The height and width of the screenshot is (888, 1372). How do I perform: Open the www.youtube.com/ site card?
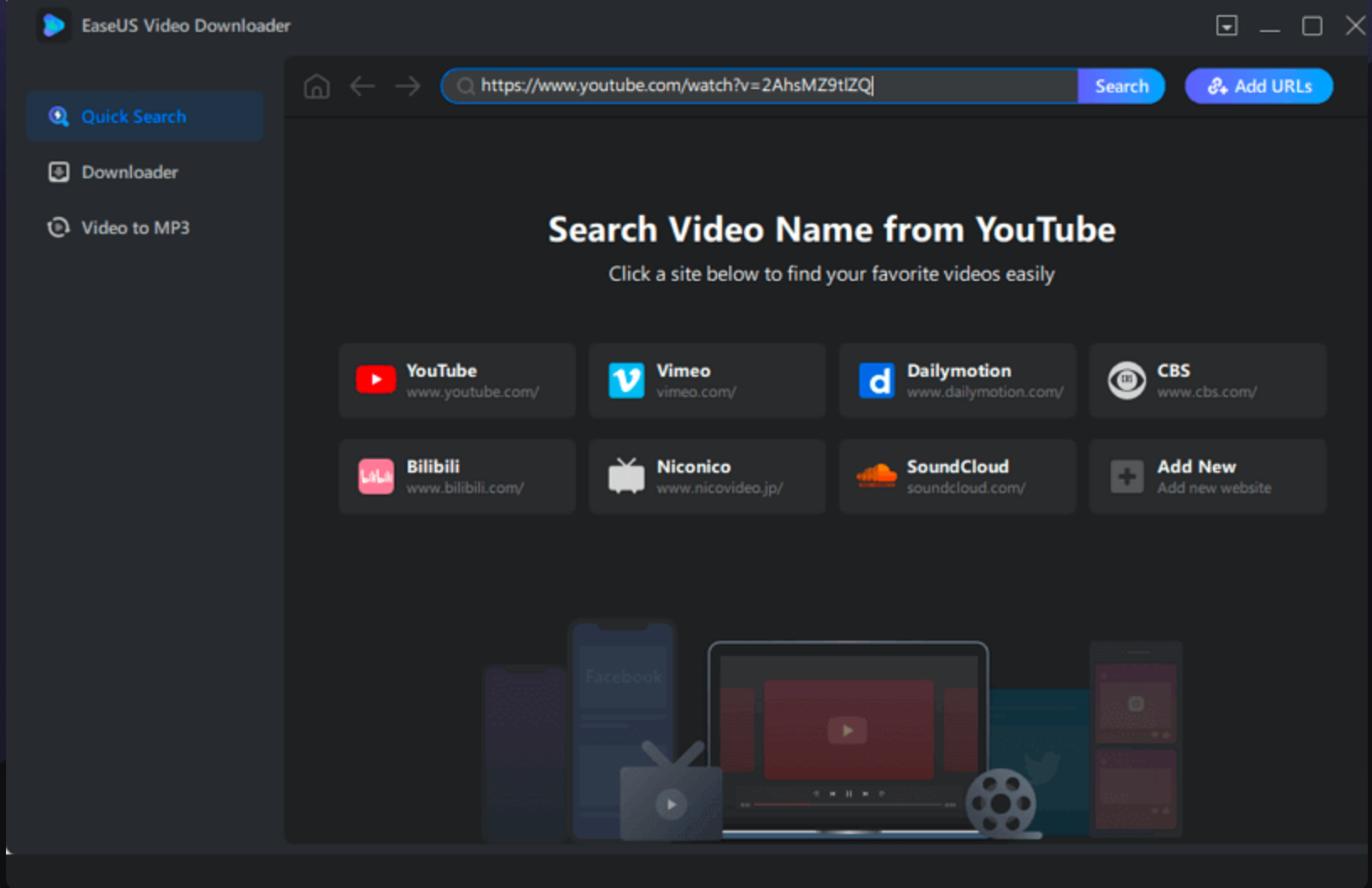(x=457, y=380)
